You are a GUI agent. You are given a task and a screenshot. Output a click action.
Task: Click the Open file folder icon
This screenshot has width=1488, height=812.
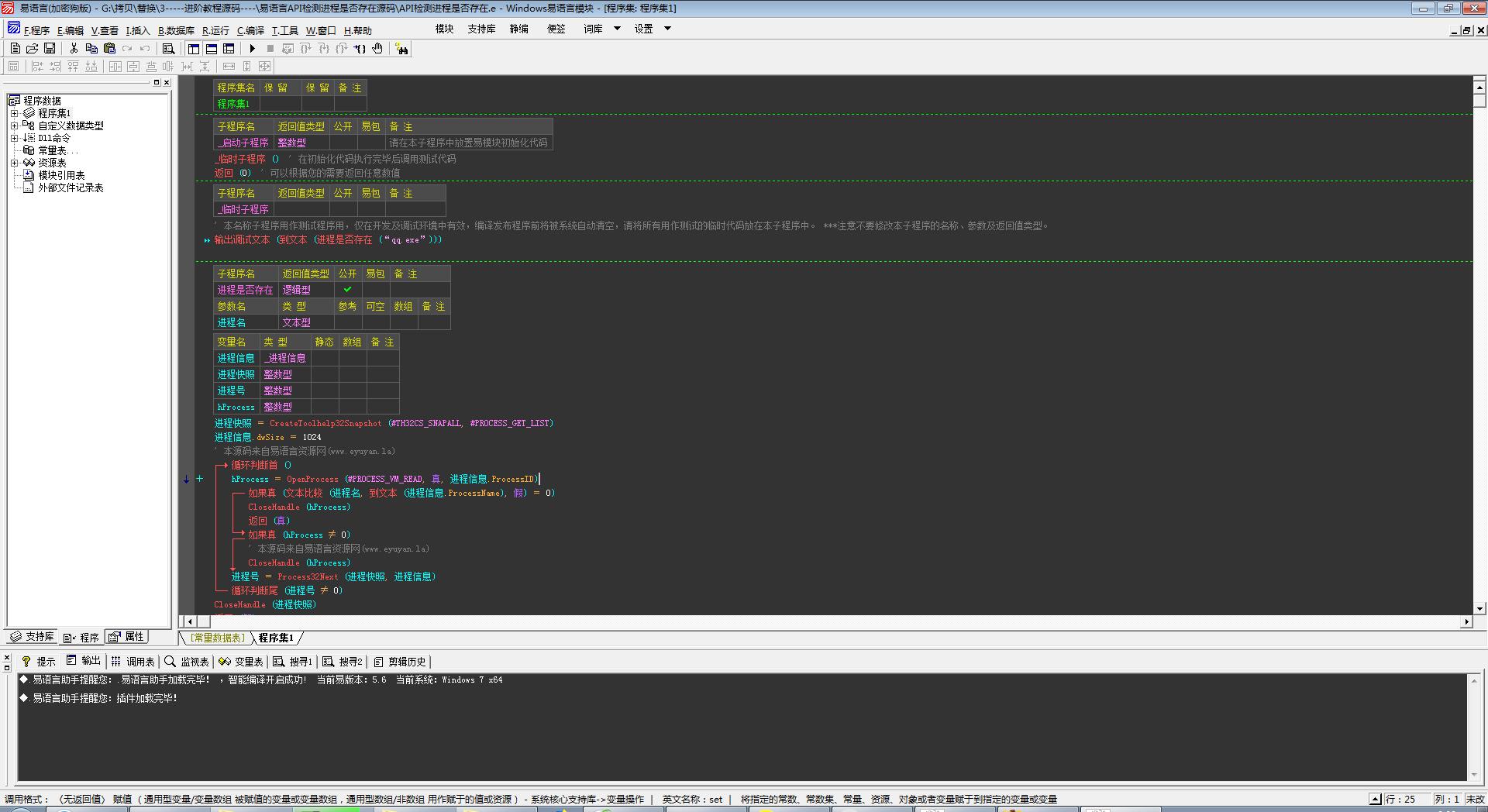[33, 49]
